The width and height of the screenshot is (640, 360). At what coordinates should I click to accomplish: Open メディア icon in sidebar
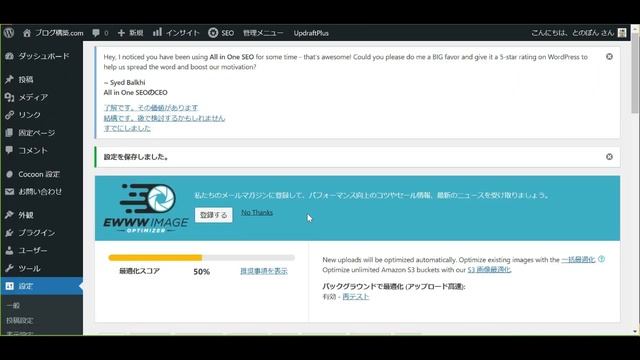9,97
